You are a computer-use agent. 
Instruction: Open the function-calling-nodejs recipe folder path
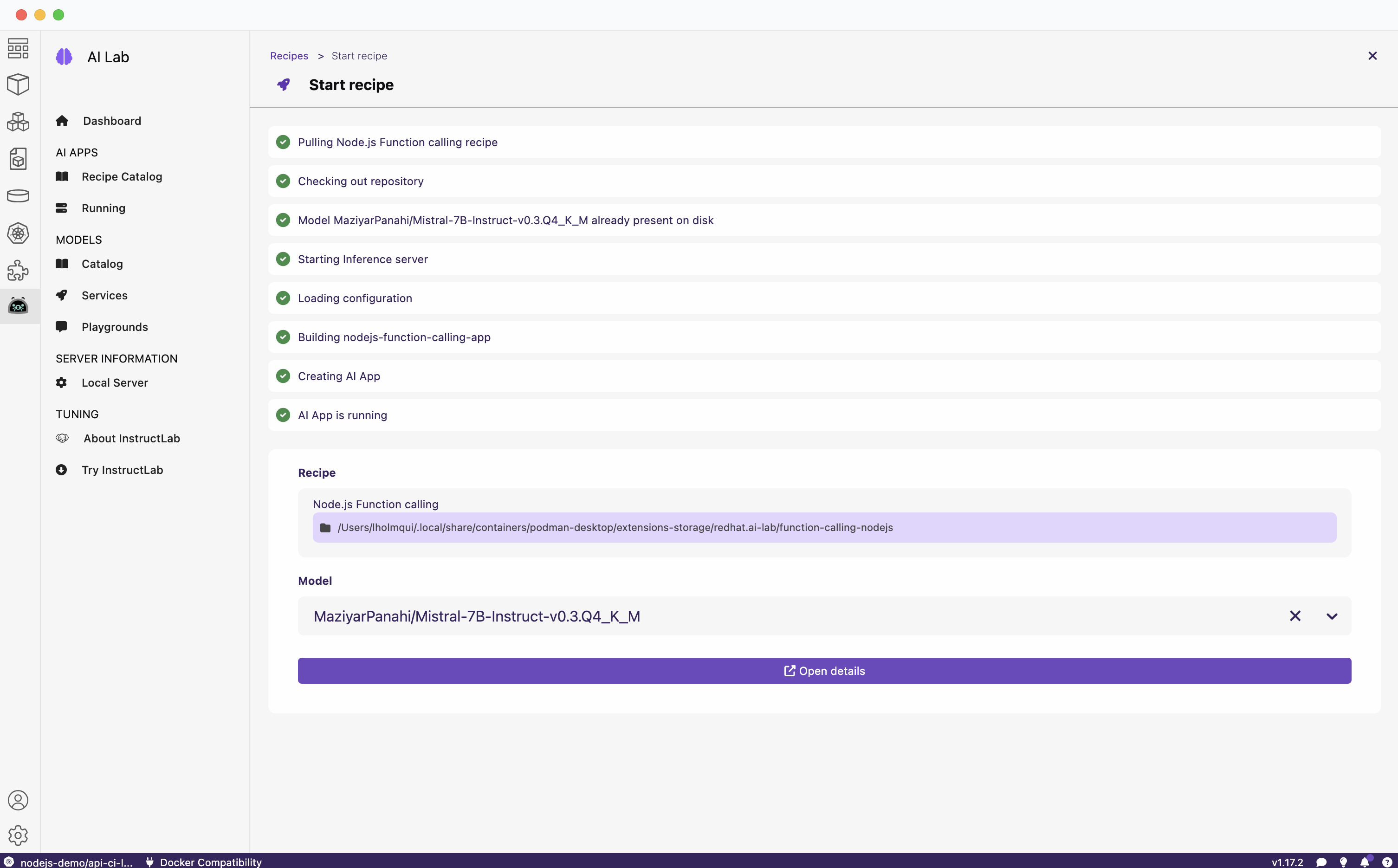coord(614,528)
